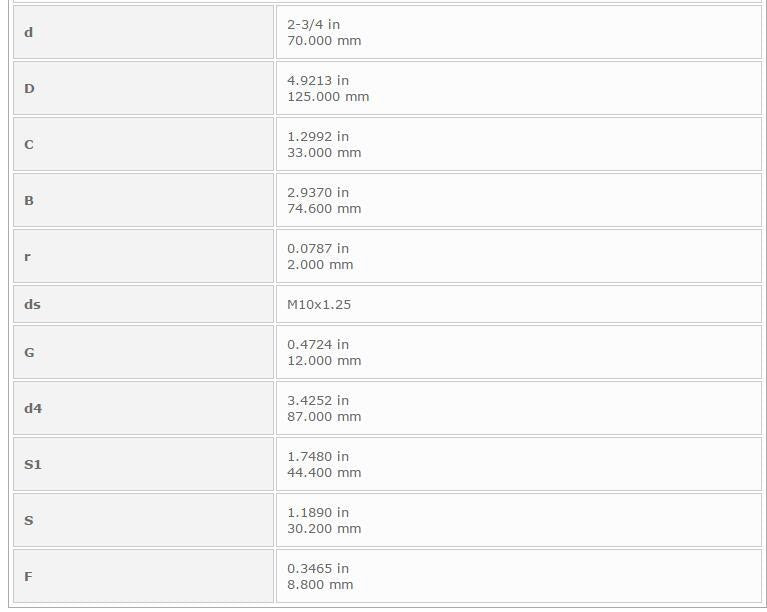This screenshot has height=612, width=767.
Task: Select the 44.400 mm value cell
Action: [519, 464]
